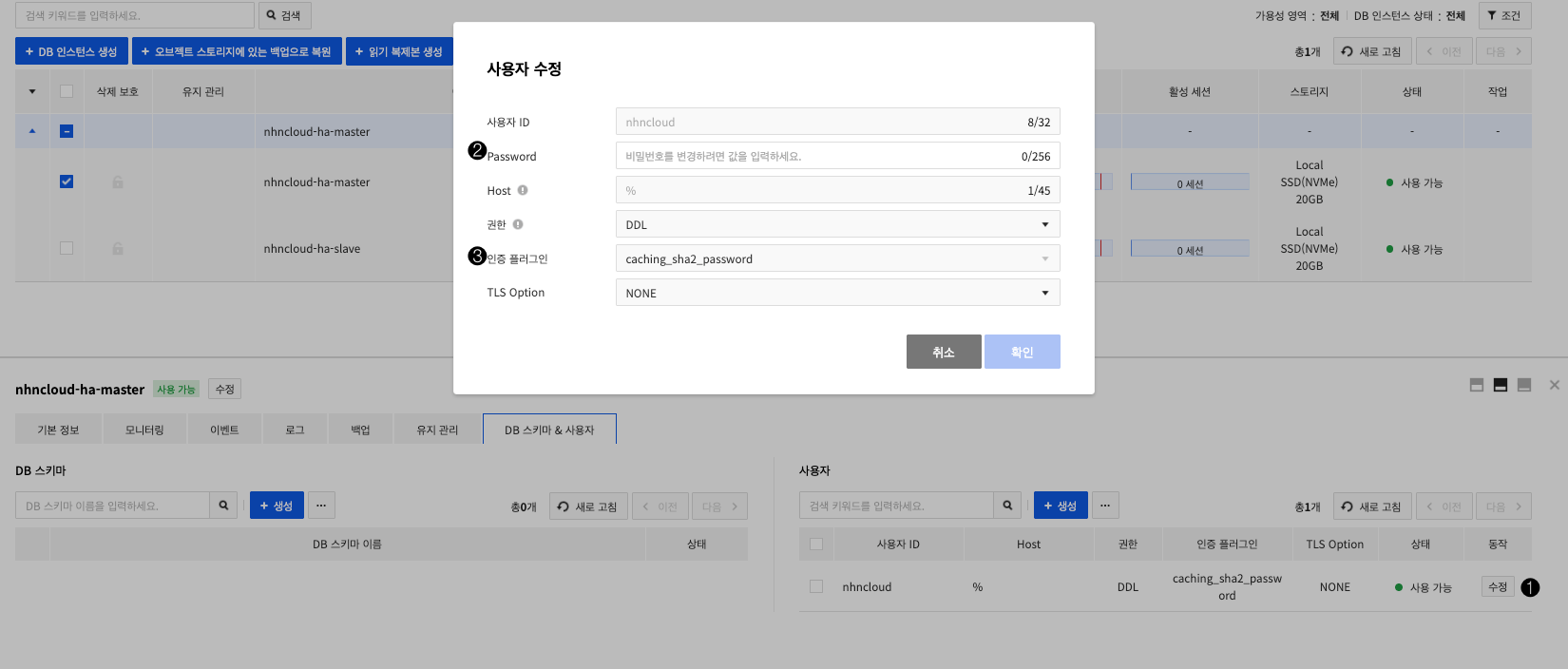Viewport: 1568px width, 669px height.
Task: Click the master row 활성 세션 bar
Action: (x=1190, y=182)
